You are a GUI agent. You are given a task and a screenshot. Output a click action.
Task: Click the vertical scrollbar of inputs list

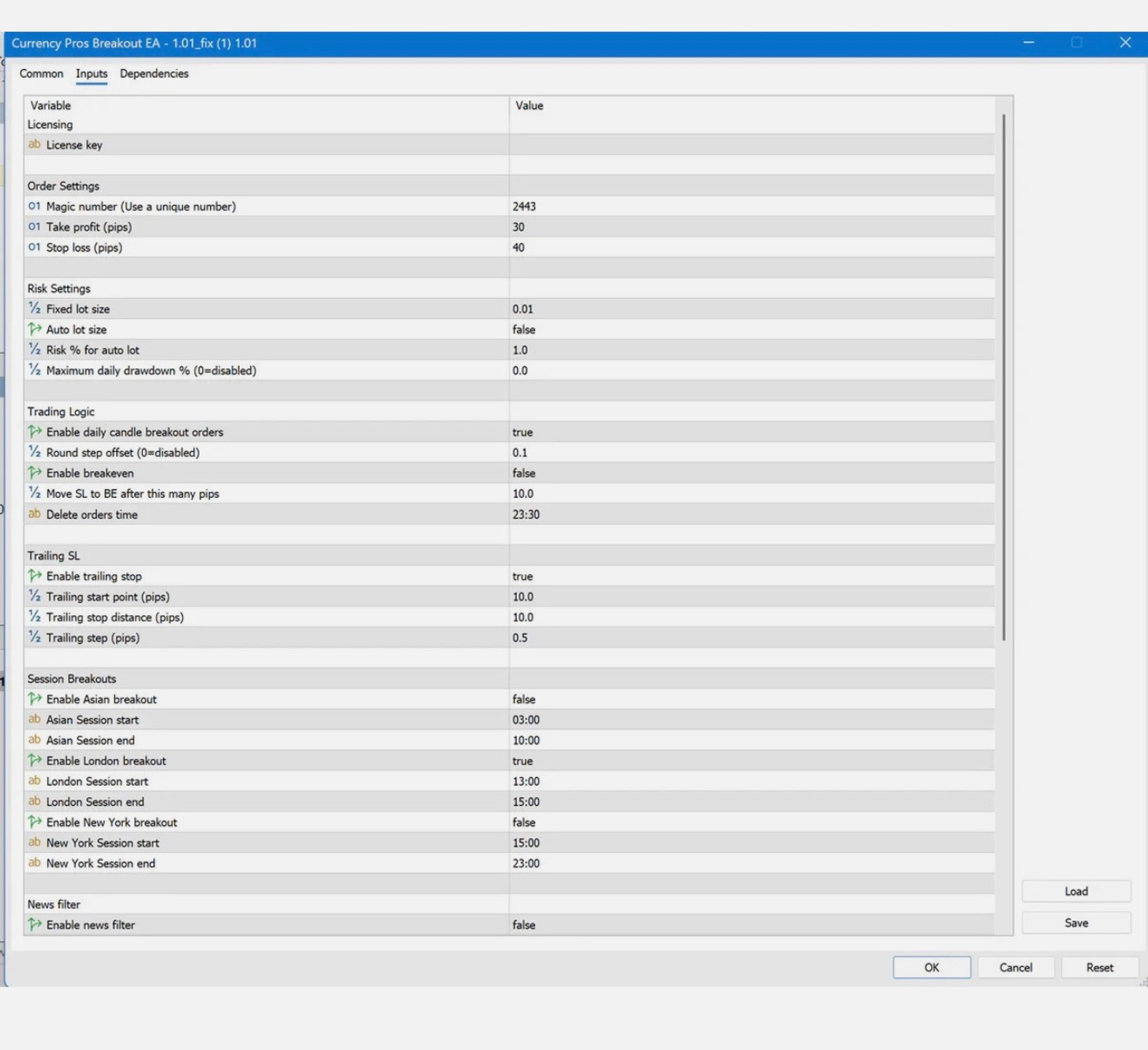coord(1004,378)
